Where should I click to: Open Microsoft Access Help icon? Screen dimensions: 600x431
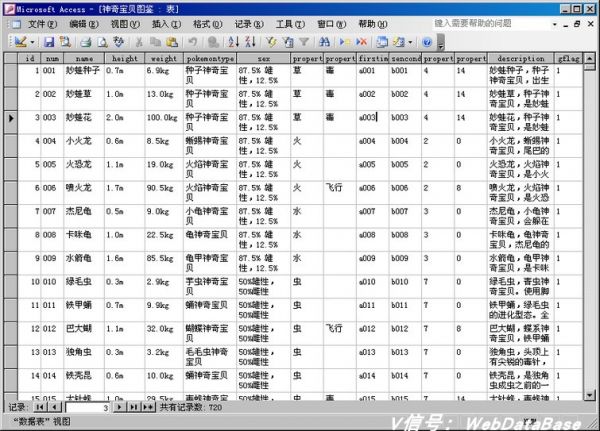[427, 42]
